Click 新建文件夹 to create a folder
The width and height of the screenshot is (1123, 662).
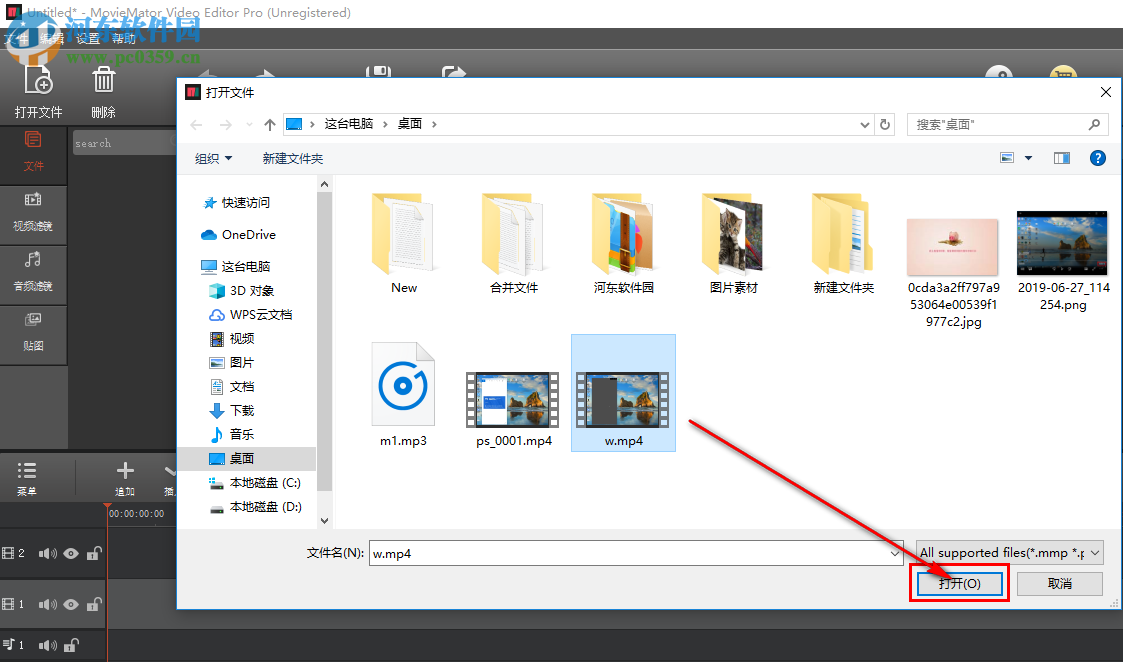[x=292, y=158]
